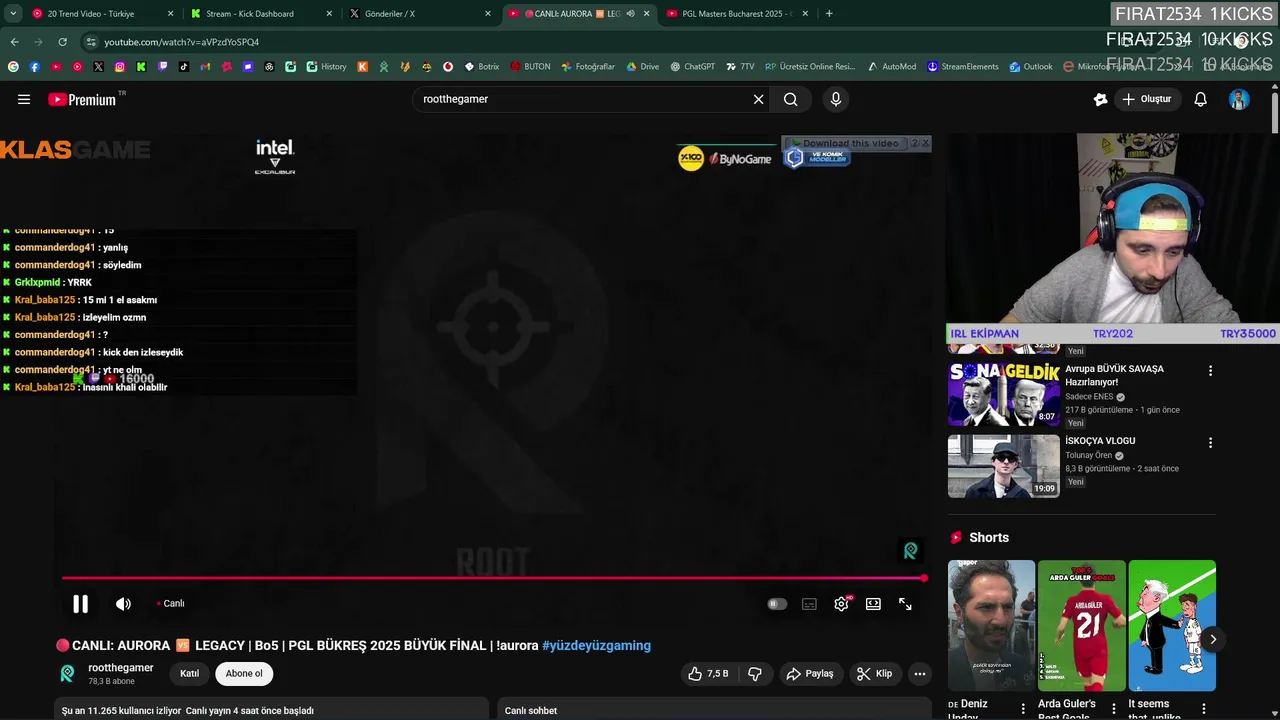Viewport: 1280px width, 720px height.
Task: Open the Google bookmark icon
Action: (x=13, y=67)
